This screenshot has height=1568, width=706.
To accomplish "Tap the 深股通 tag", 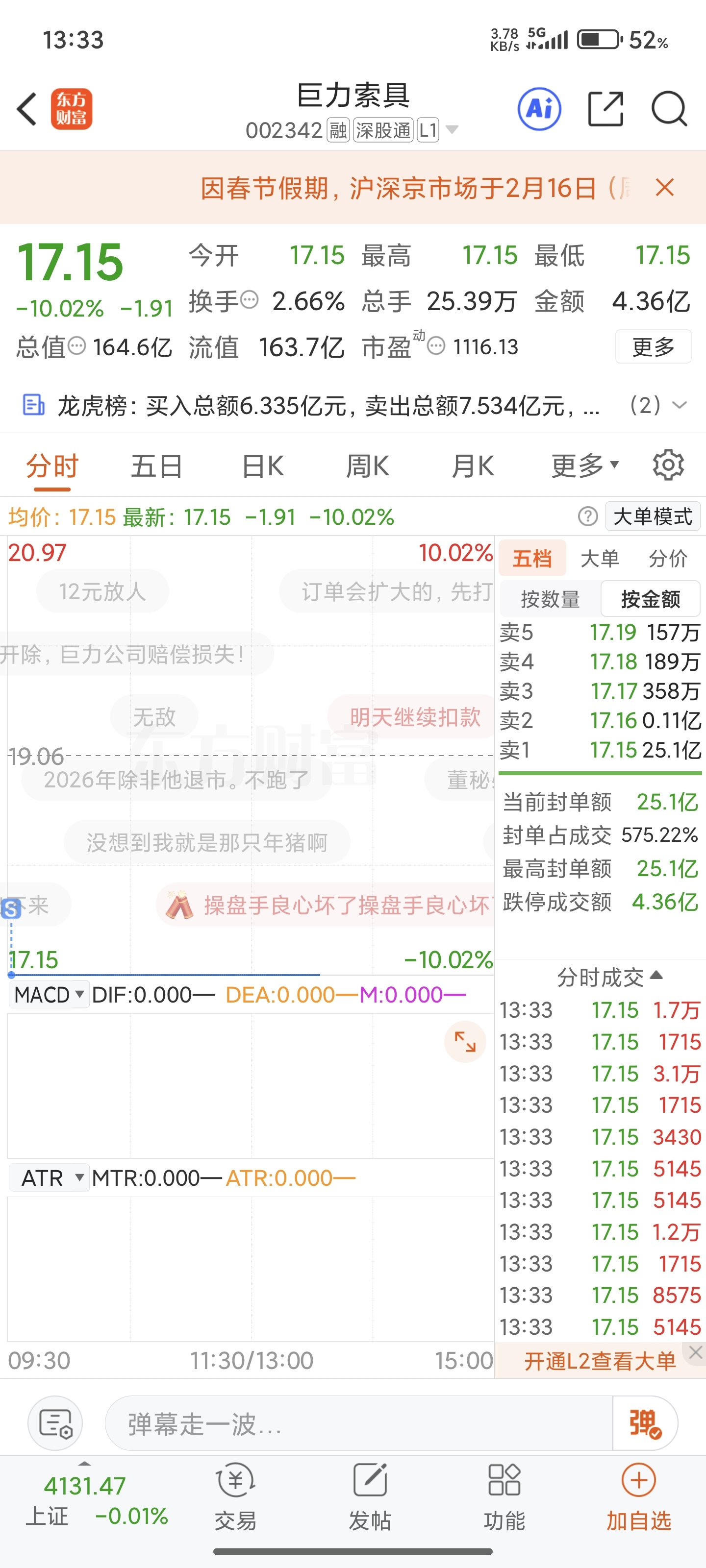I will [x=383, y=130].
